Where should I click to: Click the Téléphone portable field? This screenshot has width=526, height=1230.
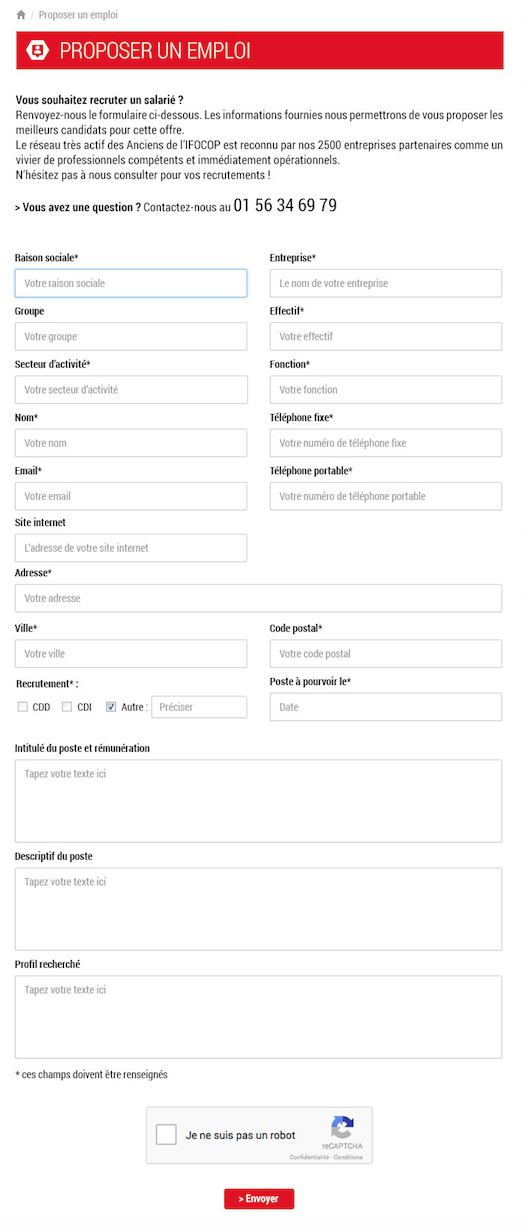point(386,496)
